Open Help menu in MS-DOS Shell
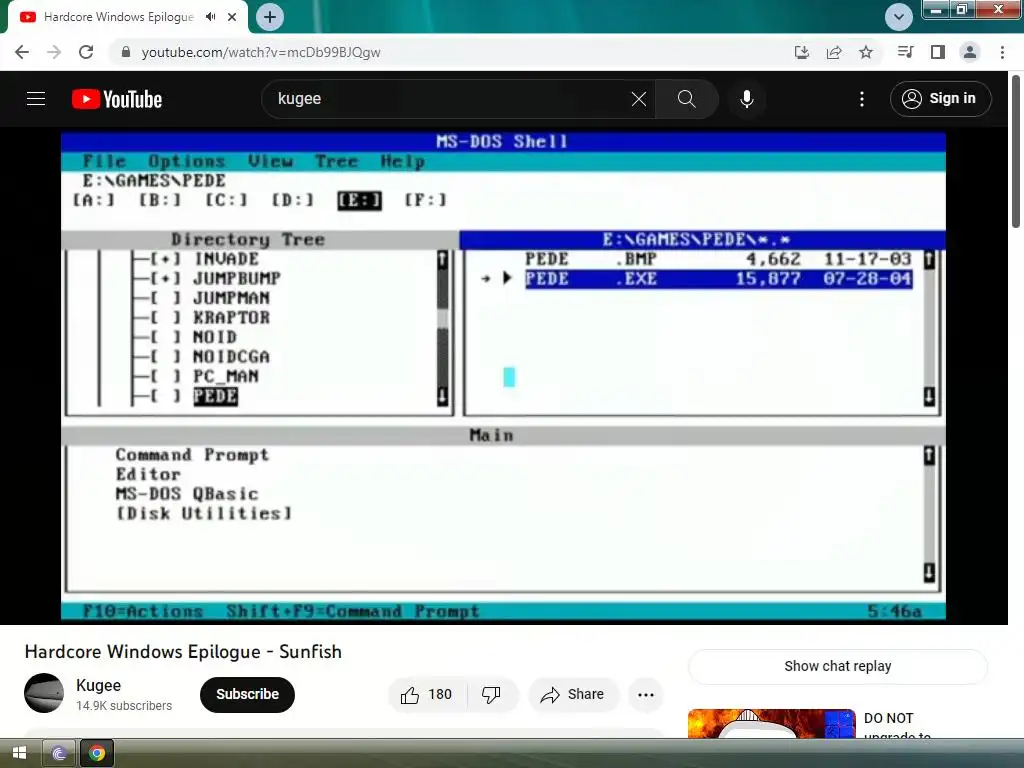 pos(403,161)
